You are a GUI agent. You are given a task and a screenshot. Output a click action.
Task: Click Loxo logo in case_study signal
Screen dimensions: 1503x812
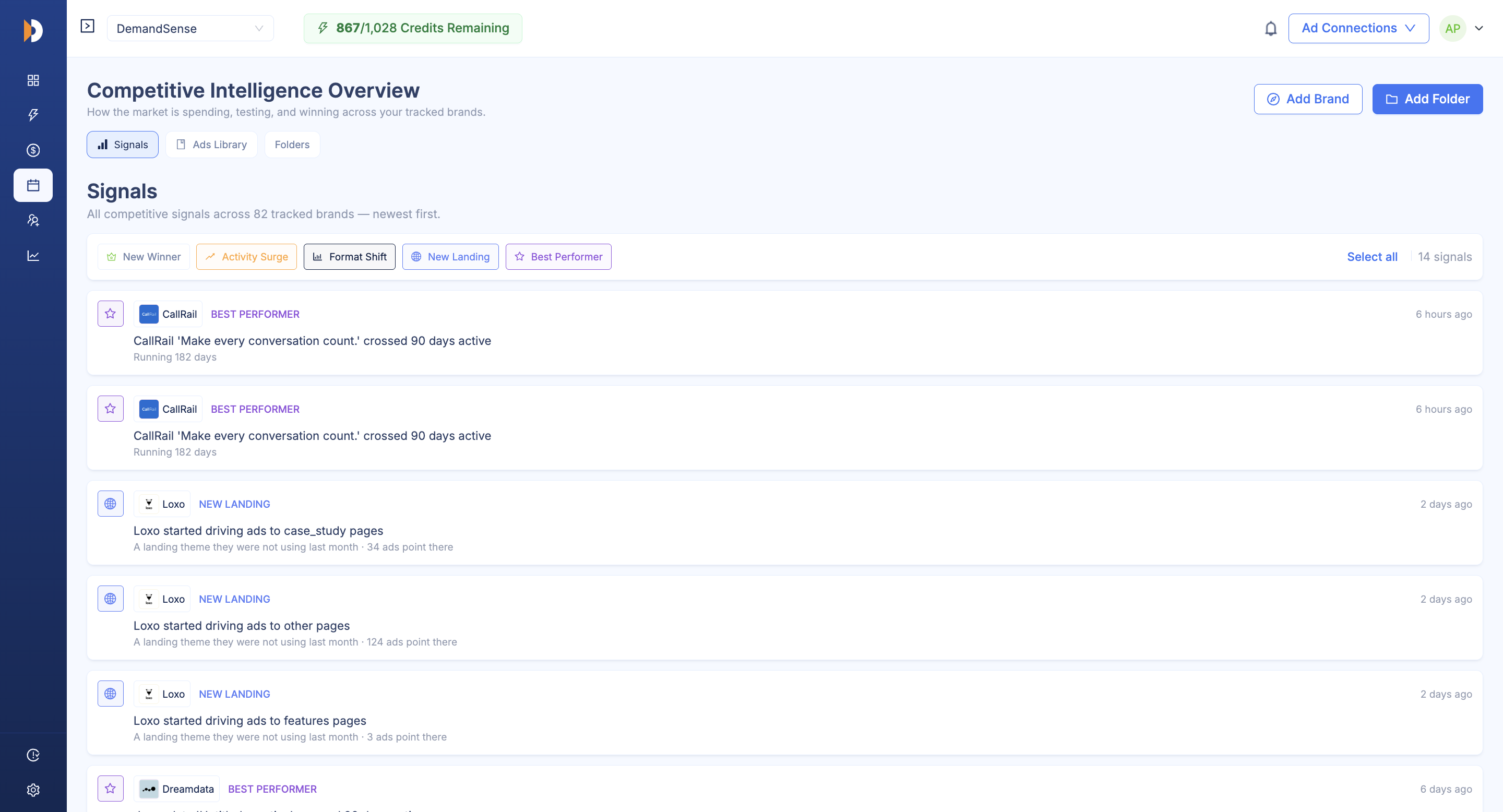pyautogui.click(x=149, y=504)
